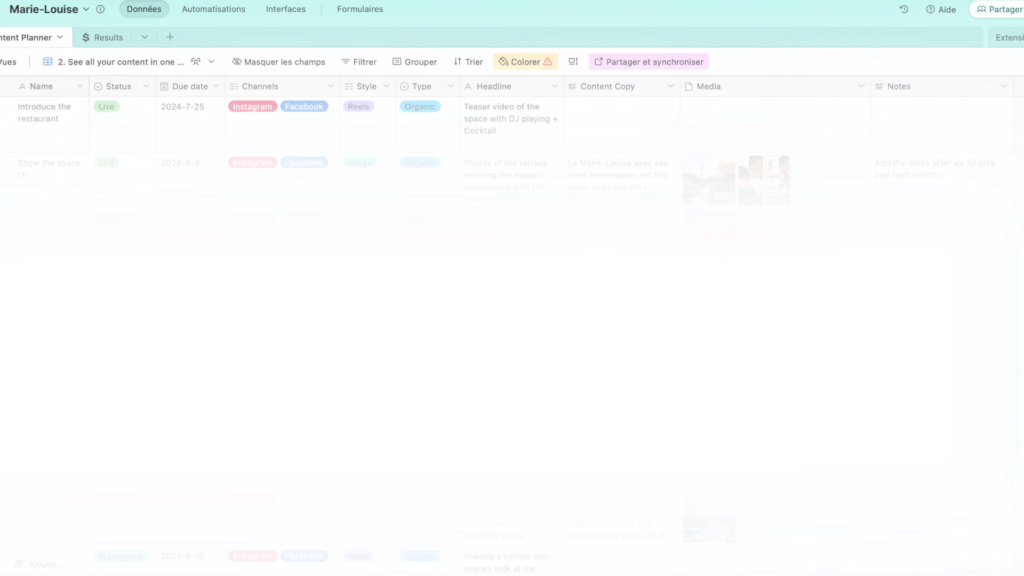1024x576 pixels.
Task: Open the Channels column dropdown arrow
Action: pyautogui.click(x=331, y=87)
